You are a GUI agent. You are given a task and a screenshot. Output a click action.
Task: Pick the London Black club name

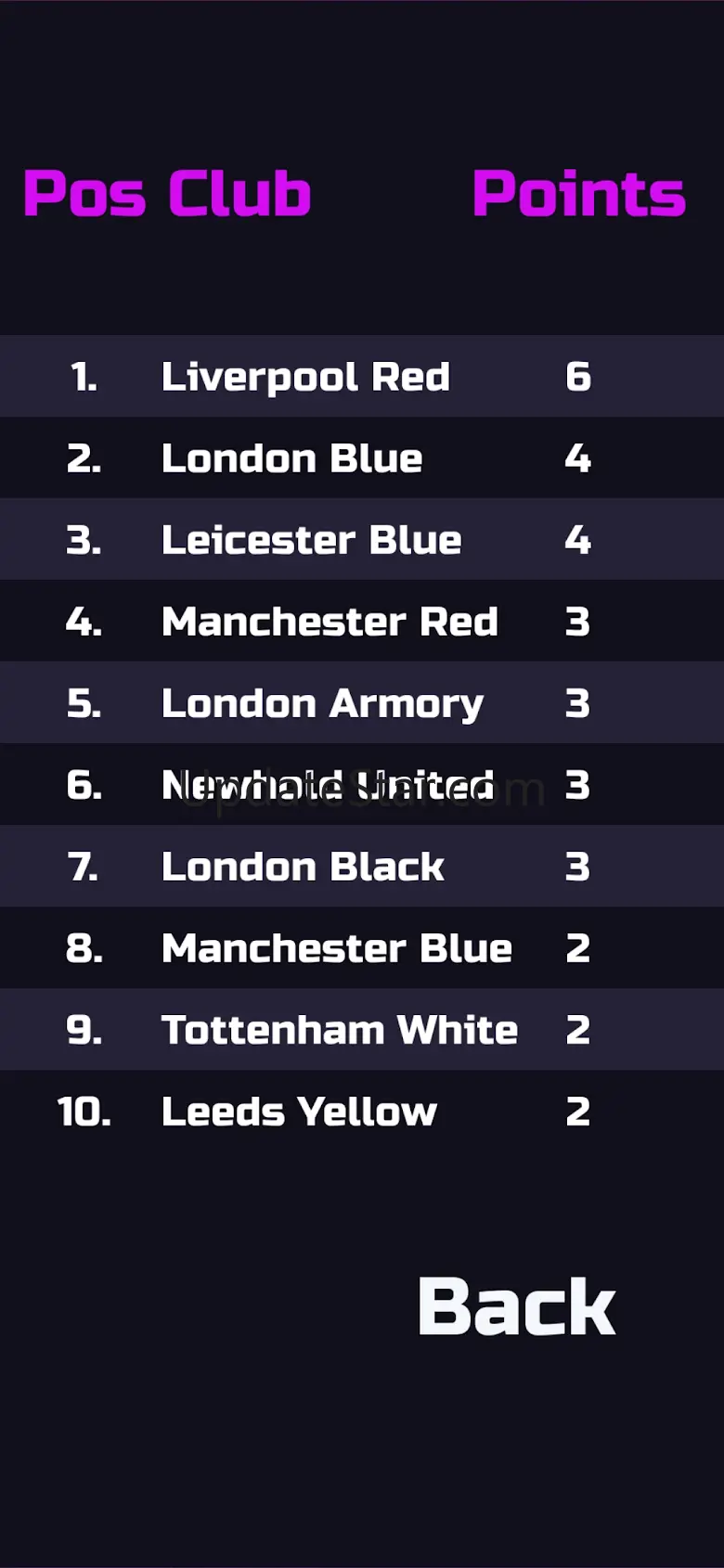point(303,867)
